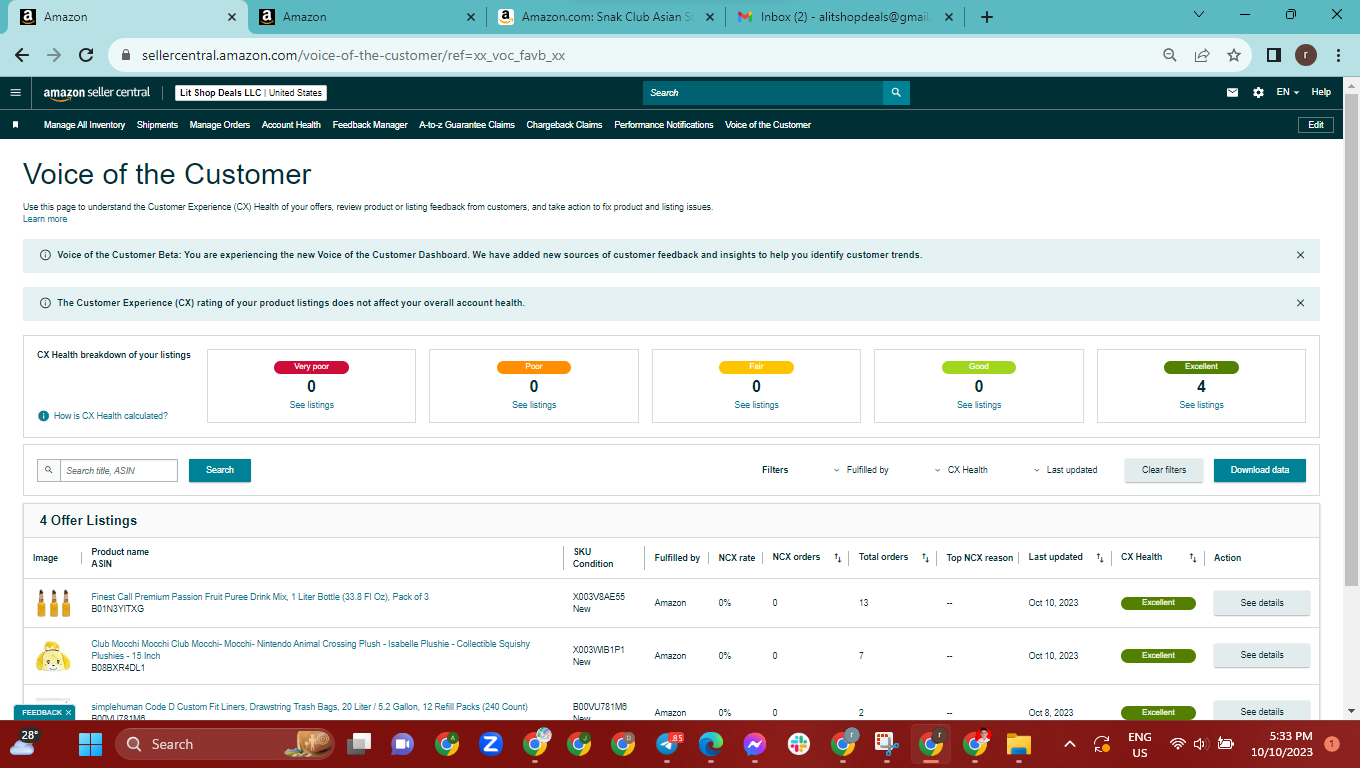See listings under Excellent CX Health

click(x=1201, y=405)
